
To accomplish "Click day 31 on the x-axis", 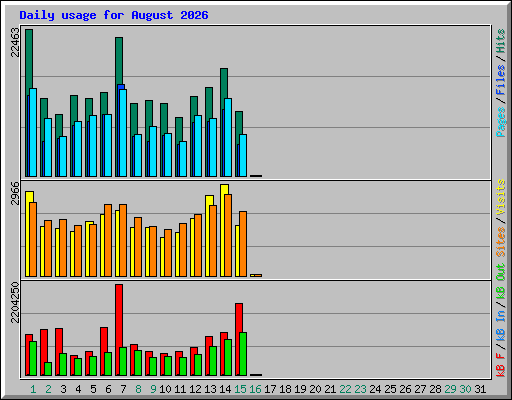I will click(480, 389).
